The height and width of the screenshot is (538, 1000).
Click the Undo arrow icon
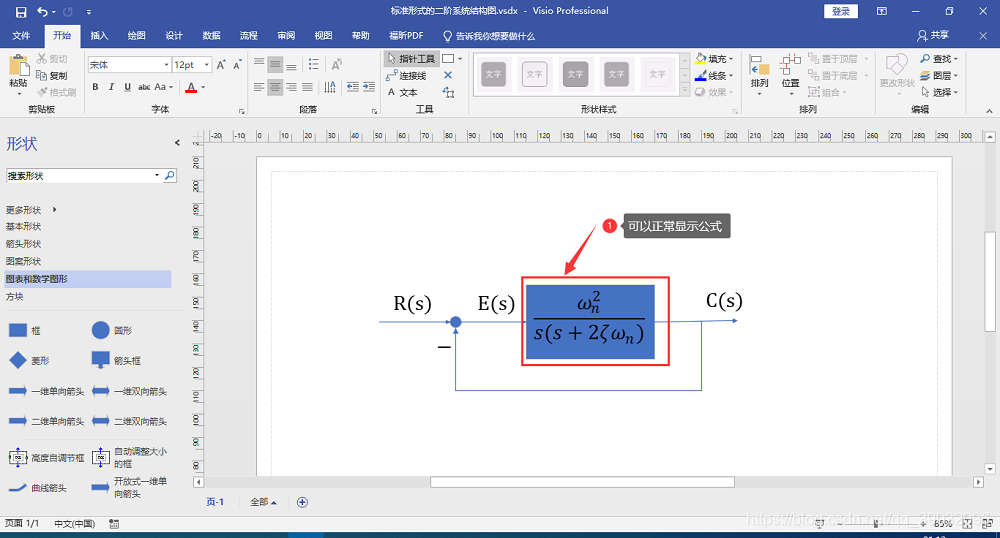[42, 11]
